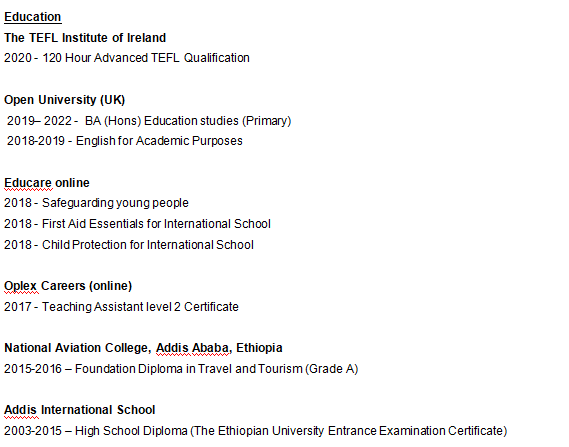Click the Foundation Diploma in Travel and Tourism line
This screenshot has height=447, width=569.
[x=181, y=369]
